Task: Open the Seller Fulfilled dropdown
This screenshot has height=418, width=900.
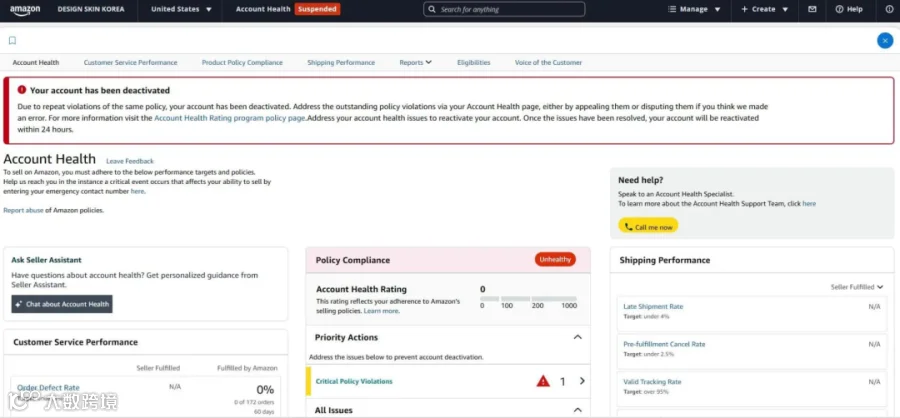Action: (857, 287)
